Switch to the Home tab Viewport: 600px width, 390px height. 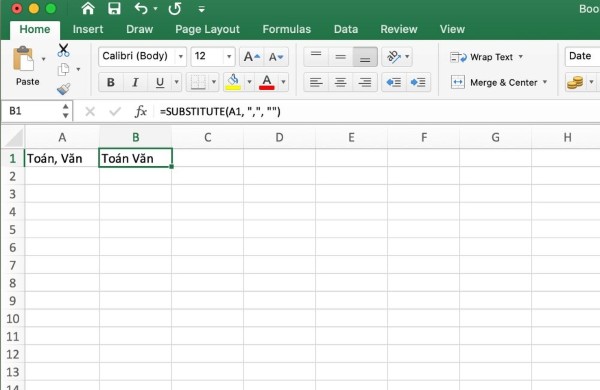tap(35, 29)
